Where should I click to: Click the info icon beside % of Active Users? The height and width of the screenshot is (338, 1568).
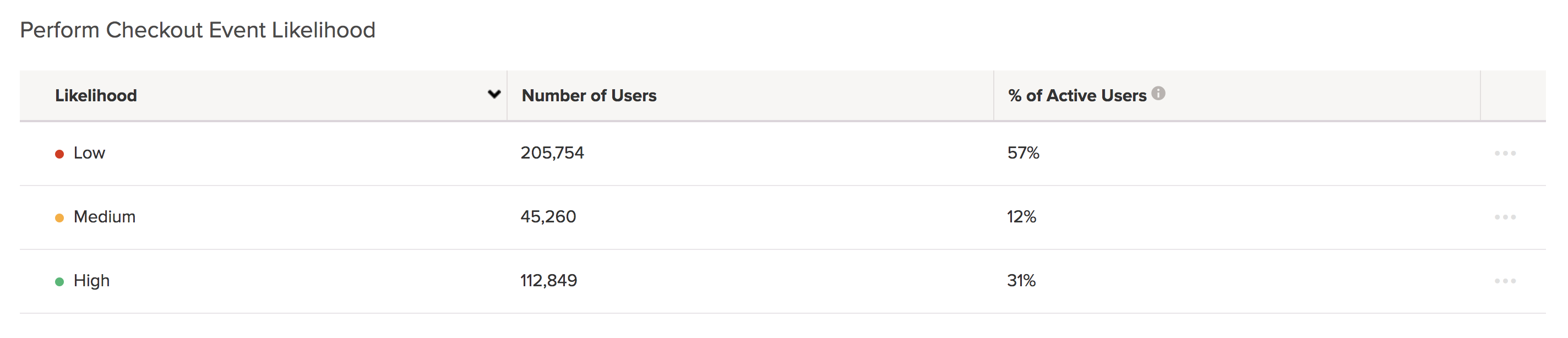click(x=1158, y=93)
